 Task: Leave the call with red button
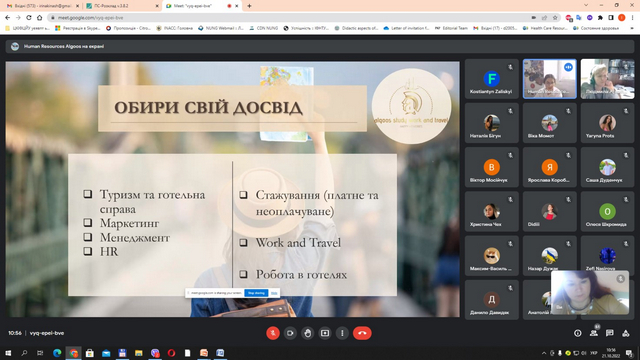coord(362,333)
